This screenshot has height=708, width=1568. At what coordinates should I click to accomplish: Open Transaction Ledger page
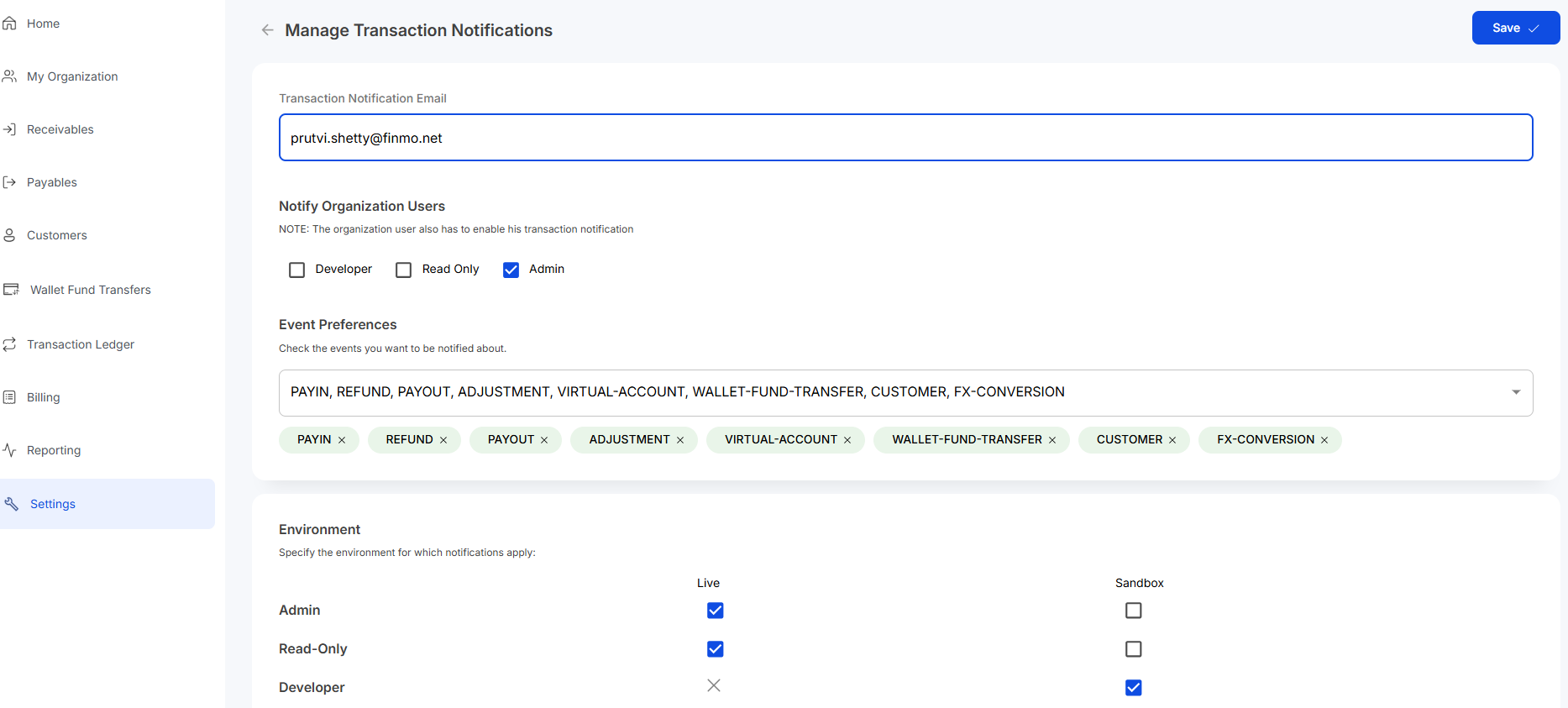tap(81, 344)
